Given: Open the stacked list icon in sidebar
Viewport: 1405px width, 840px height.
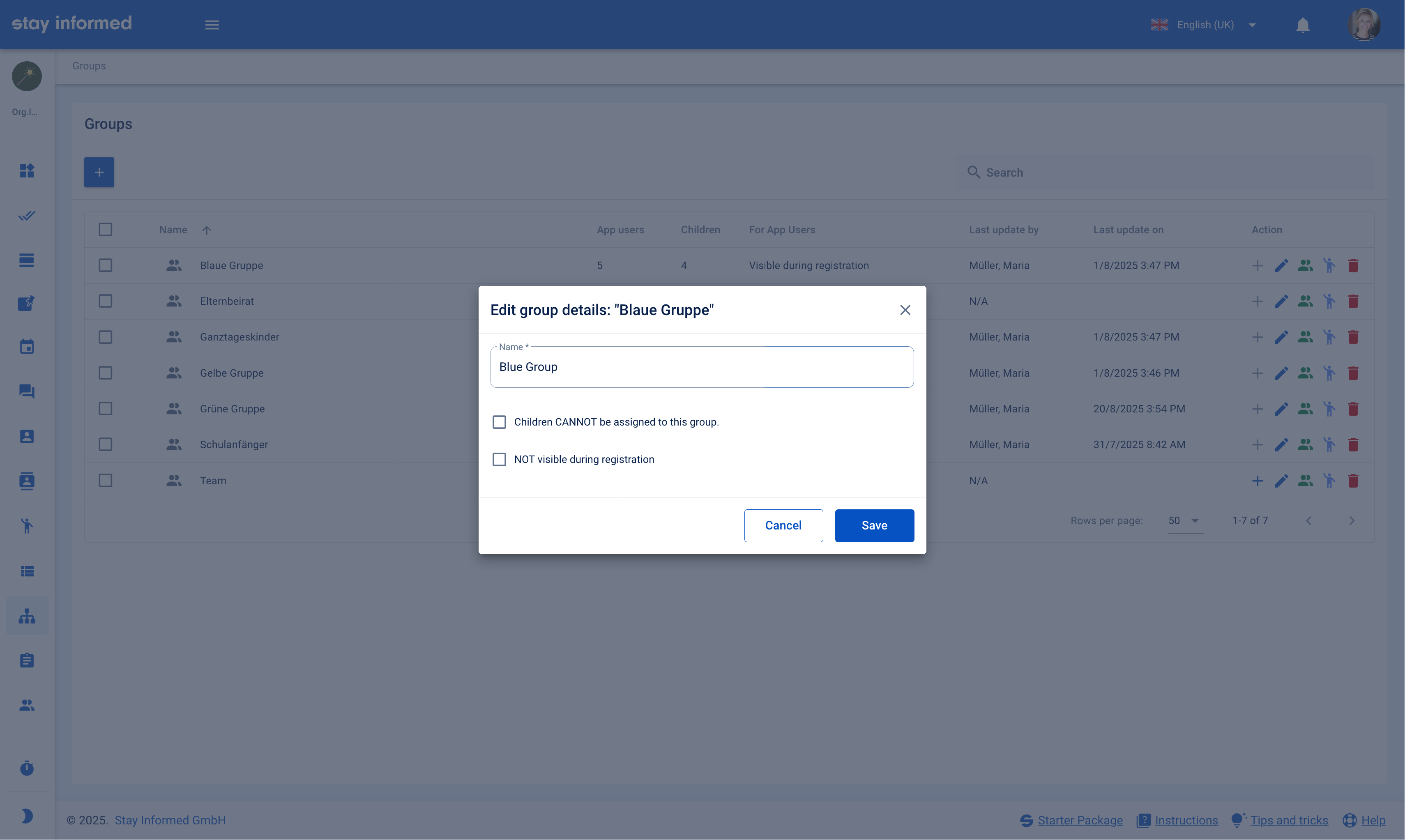Looking at the screenshot, I should (27, 260).
